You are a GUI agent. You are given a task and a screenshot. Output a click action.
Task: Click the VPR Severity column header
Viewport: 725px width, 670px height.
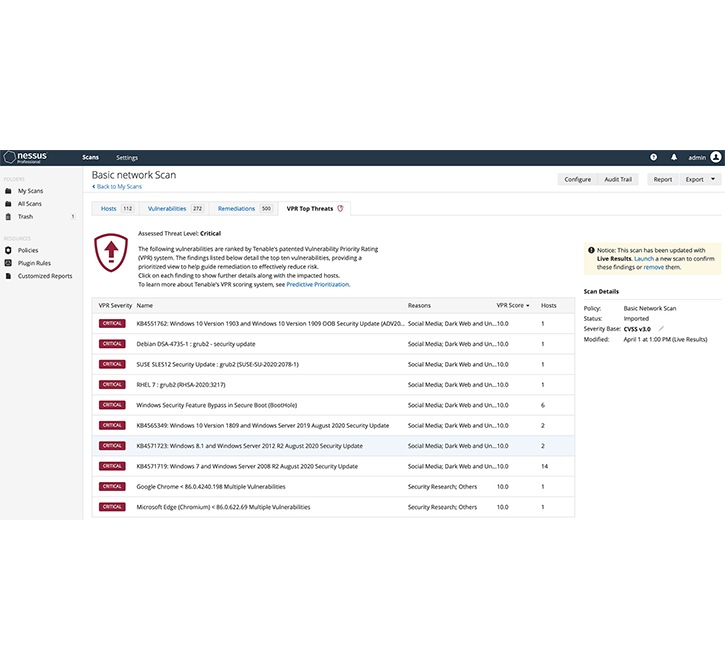(115, 306)
